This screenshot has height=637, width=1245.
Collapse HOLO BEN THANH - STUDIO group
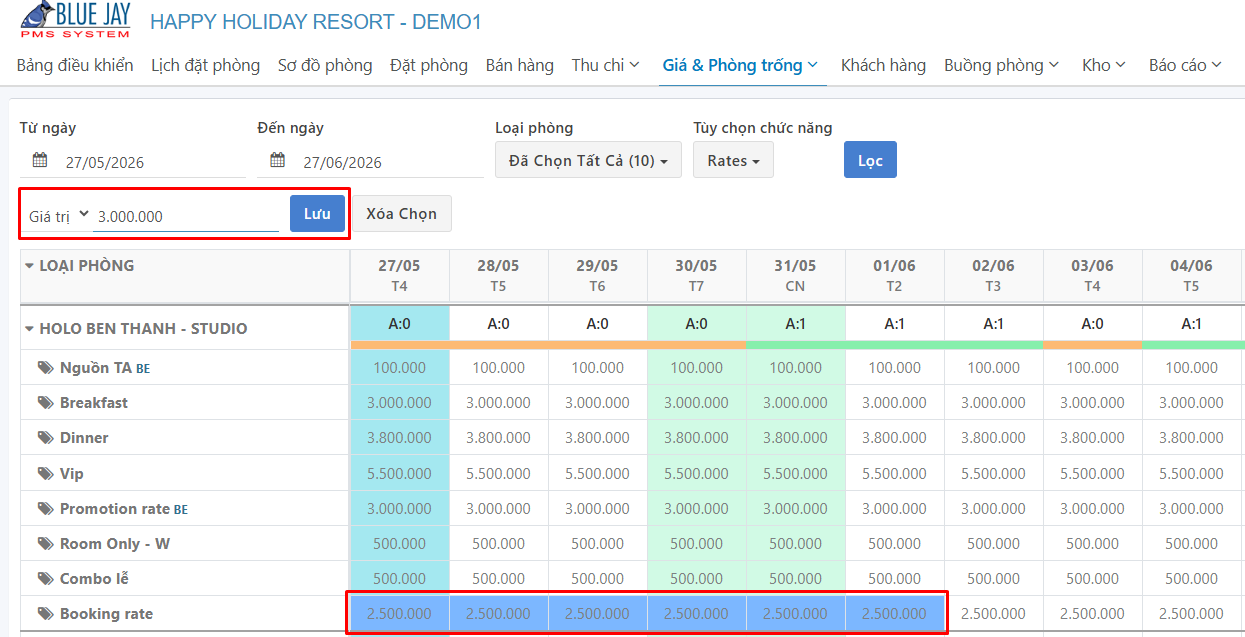(29, 328)
